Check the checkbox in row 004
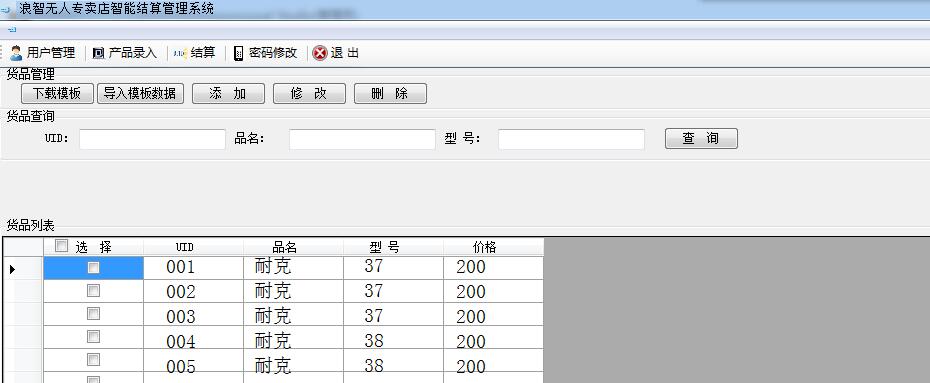The image size is (930, 383). point(93,337)
